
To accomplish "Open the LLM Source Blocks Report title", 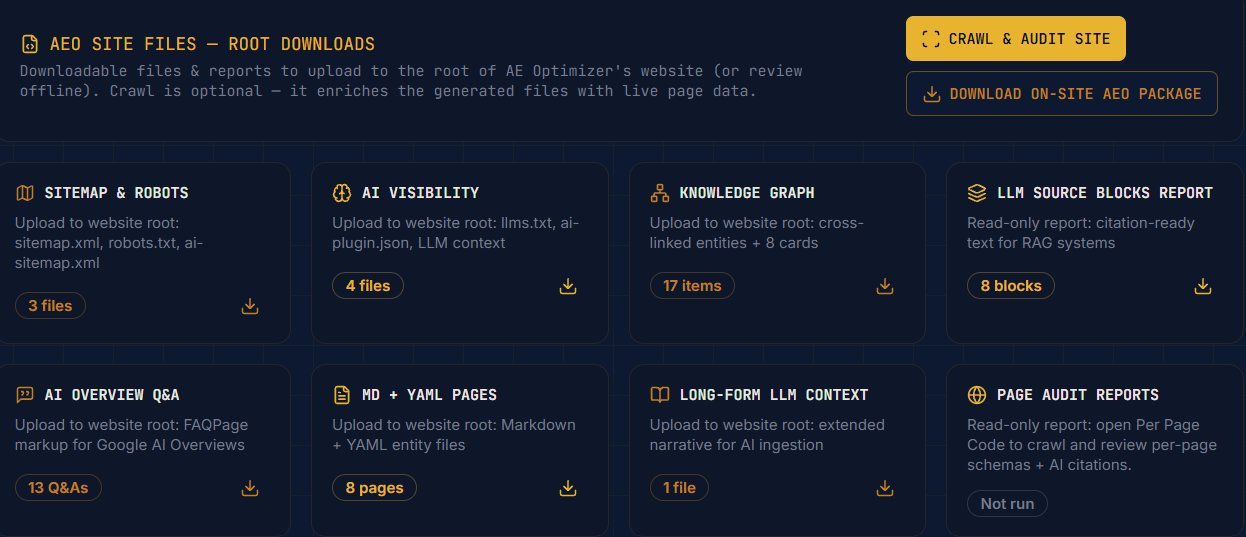I will (x=1105, y=192).
